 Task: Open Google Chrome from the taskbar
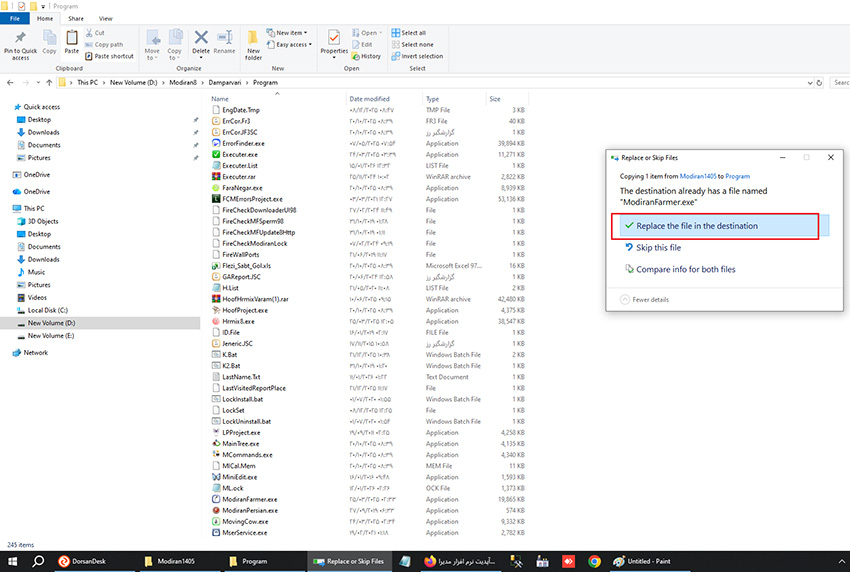pos(594,561)
